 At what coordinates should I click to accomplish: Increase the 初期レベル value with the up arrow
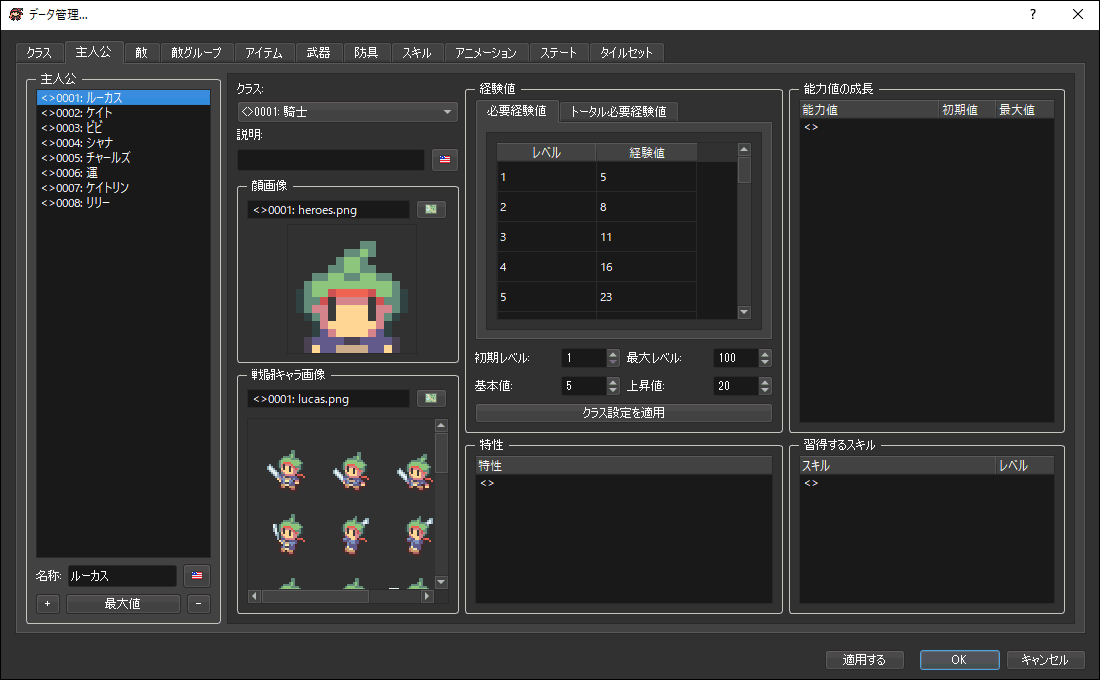click(x=613, y=353)
